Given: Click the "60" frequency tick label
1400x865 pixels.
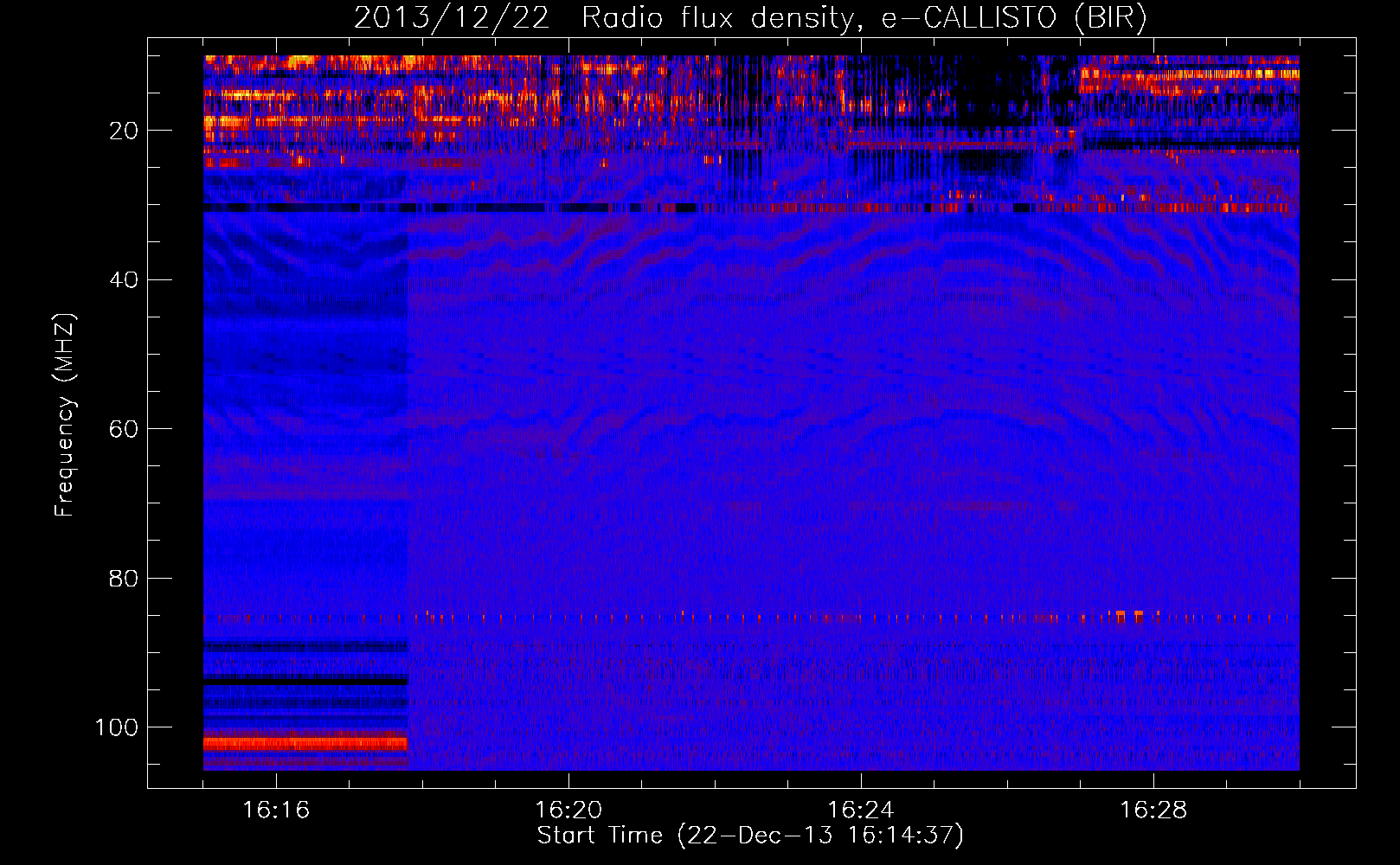Looking at the screenshot, I should (125, 429).
